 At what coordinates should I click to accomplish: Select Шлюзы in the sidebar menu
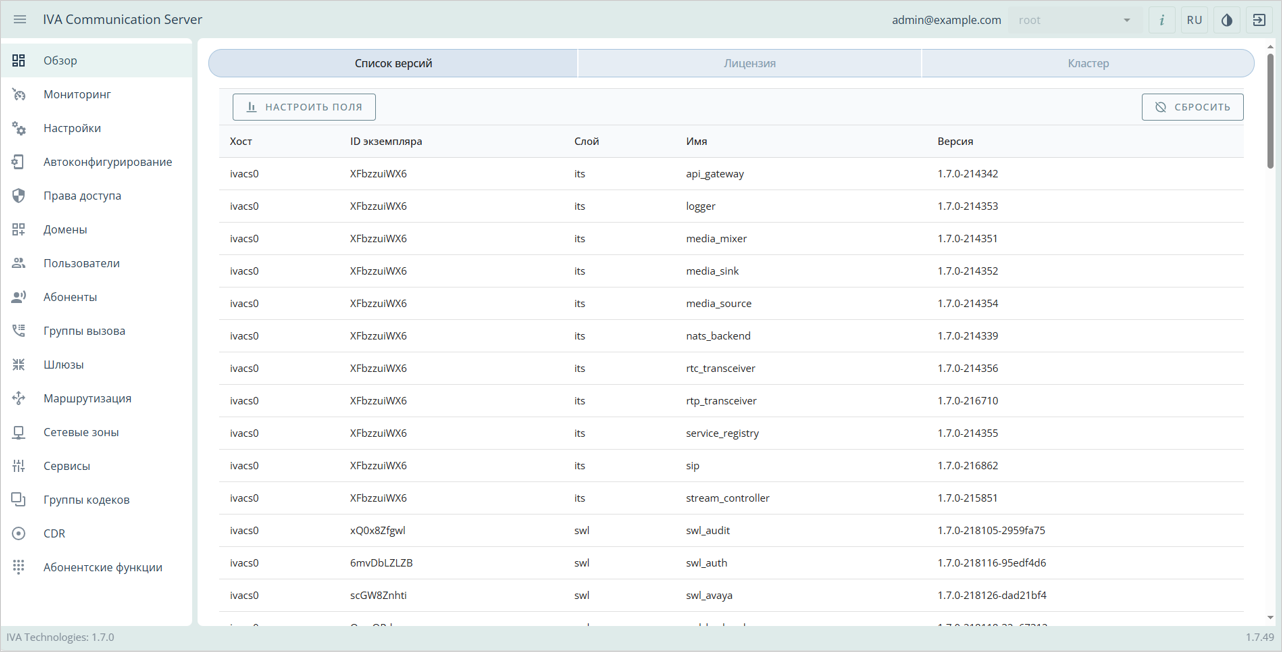[64, 365]
